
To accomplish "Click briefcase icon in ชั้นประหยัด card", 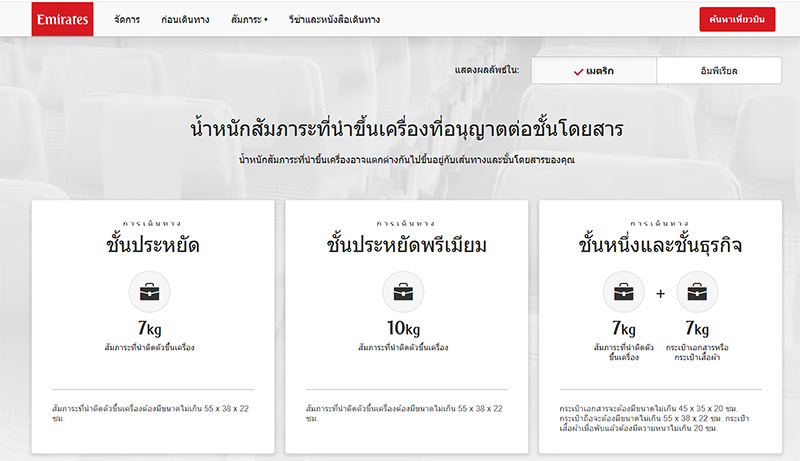I will click(x=149, y=292).
